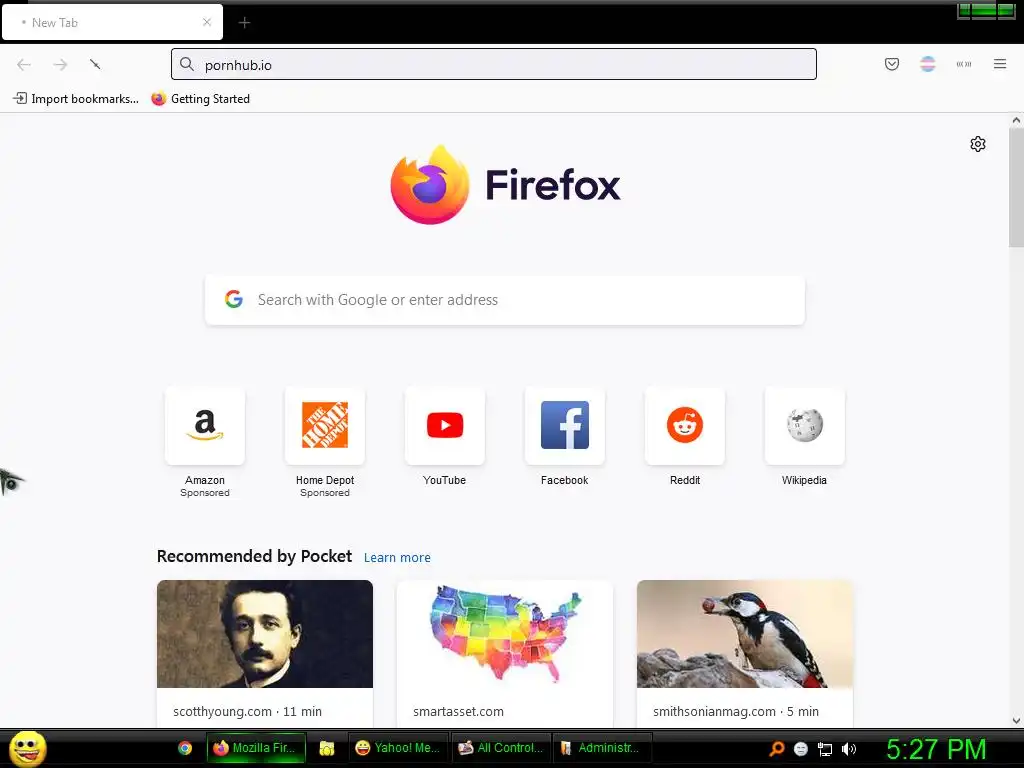Click the Save to Pocket toolbar icon
1024x768 pixels.
tap(891, 64)
